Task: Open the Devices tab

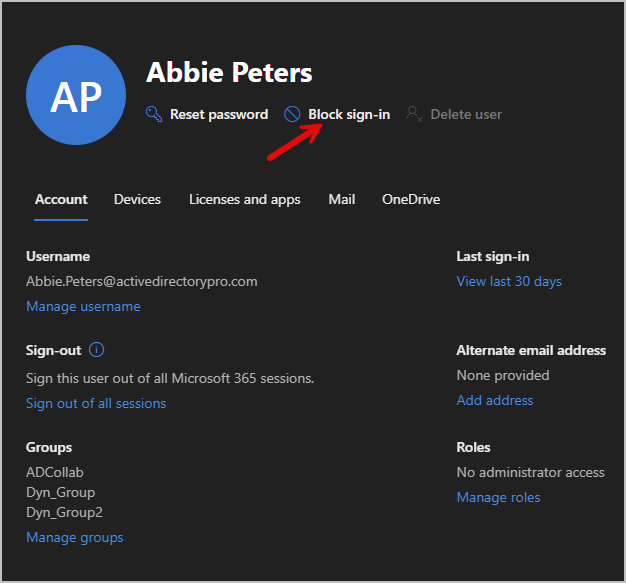Action: [137, 199]
